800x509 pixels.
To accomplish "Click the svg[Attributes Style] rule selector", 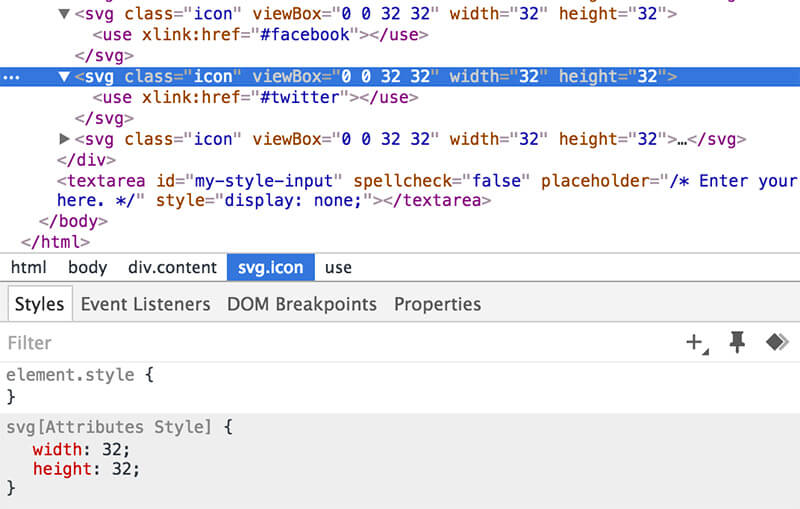I will pyautogui.click(x=109, y=427).
